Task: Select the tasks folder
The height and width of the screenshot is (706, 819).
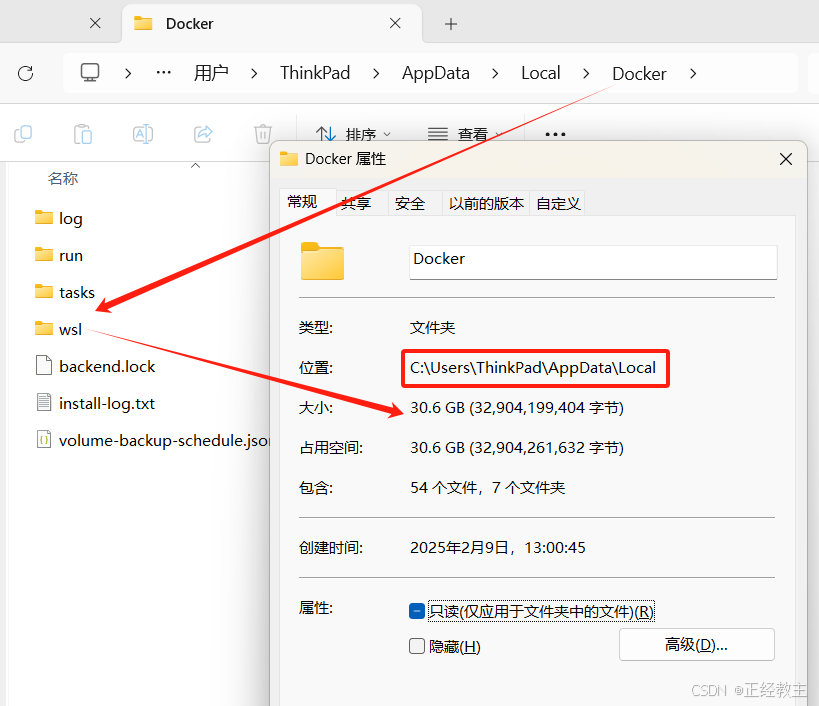Action: [x=65, y=292]
